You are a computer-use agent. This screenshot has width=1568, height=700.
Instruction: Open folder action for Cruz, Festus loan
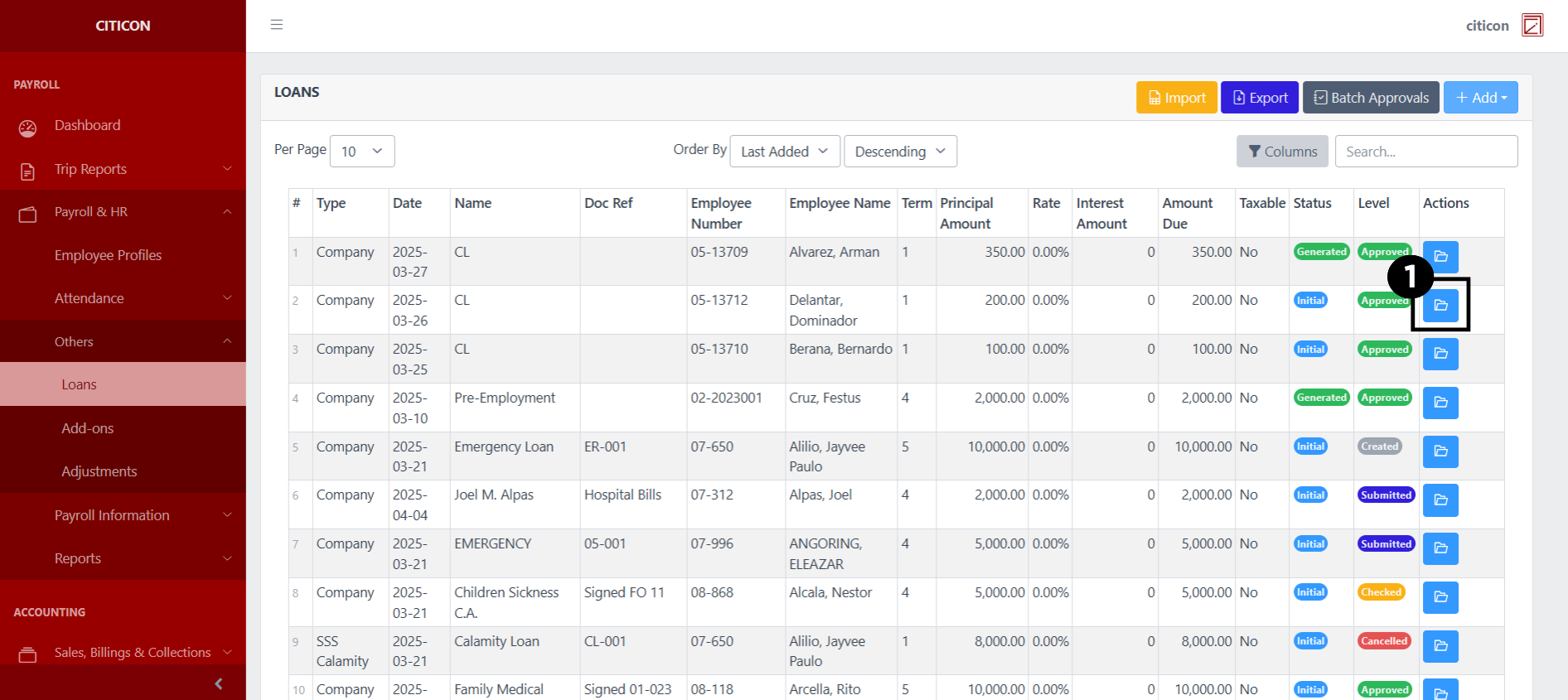pos(1440,403)
